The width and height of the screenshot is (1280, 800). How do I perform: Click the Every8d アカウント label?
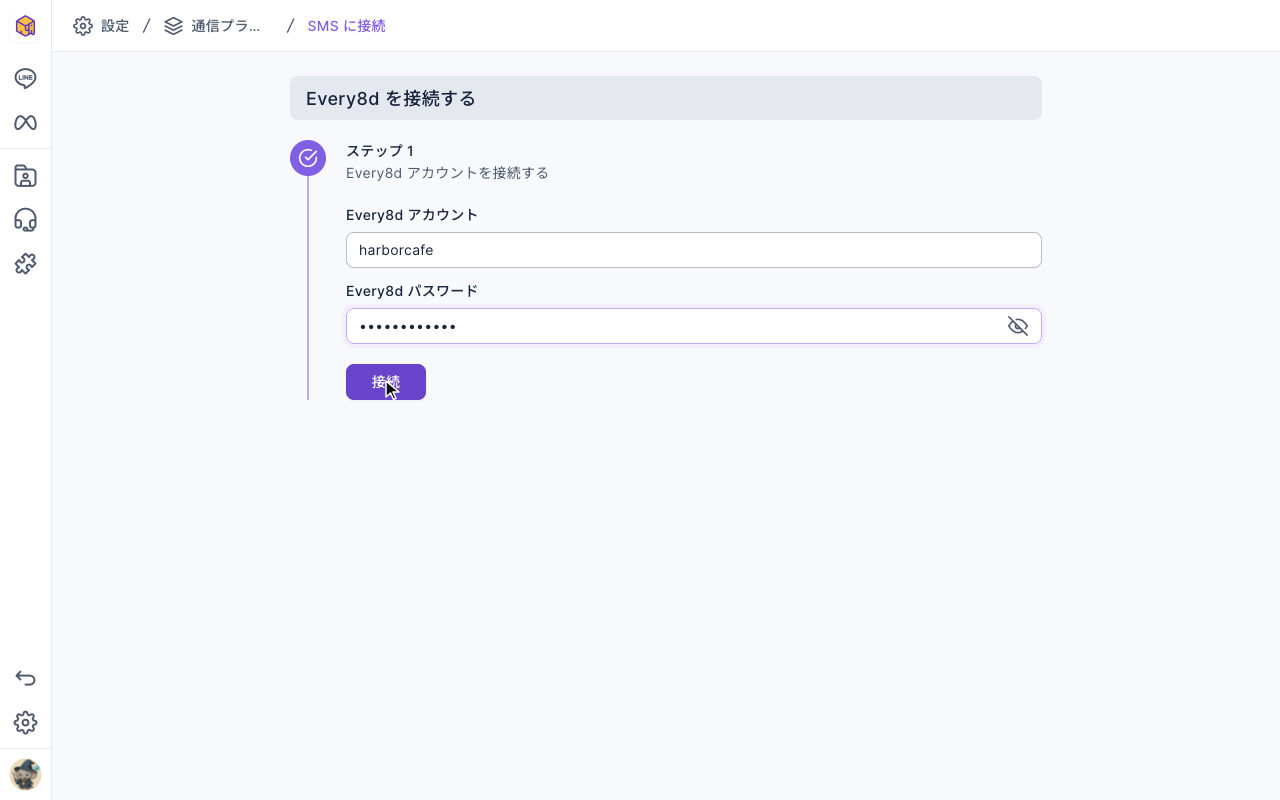tap(412, 215)
